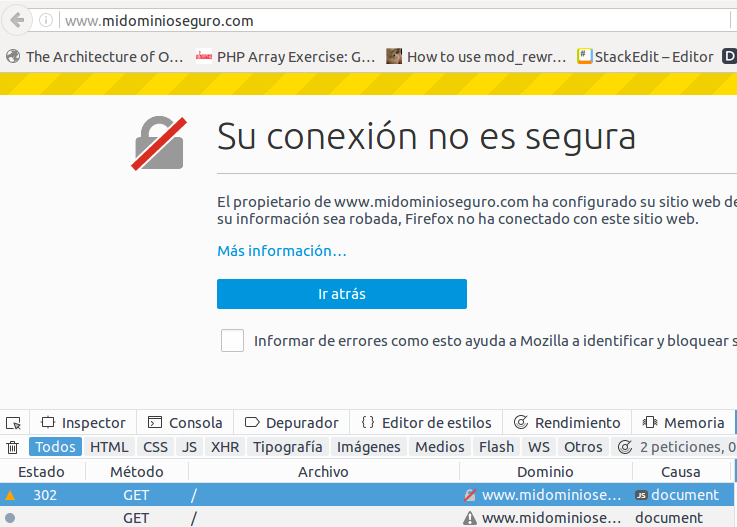
Task: Click the warning triangle in second request's domain
Action: (x=469, y=518)
